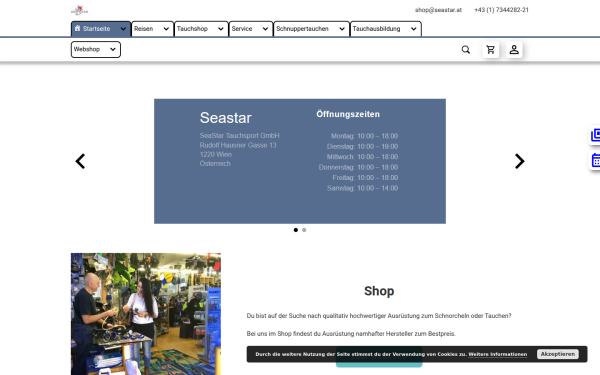Image resolution: width=600 pixels, height=375 pixels.
Task: Expand the Startseite dropdown chevron
Action: click(x=123, y=29)
